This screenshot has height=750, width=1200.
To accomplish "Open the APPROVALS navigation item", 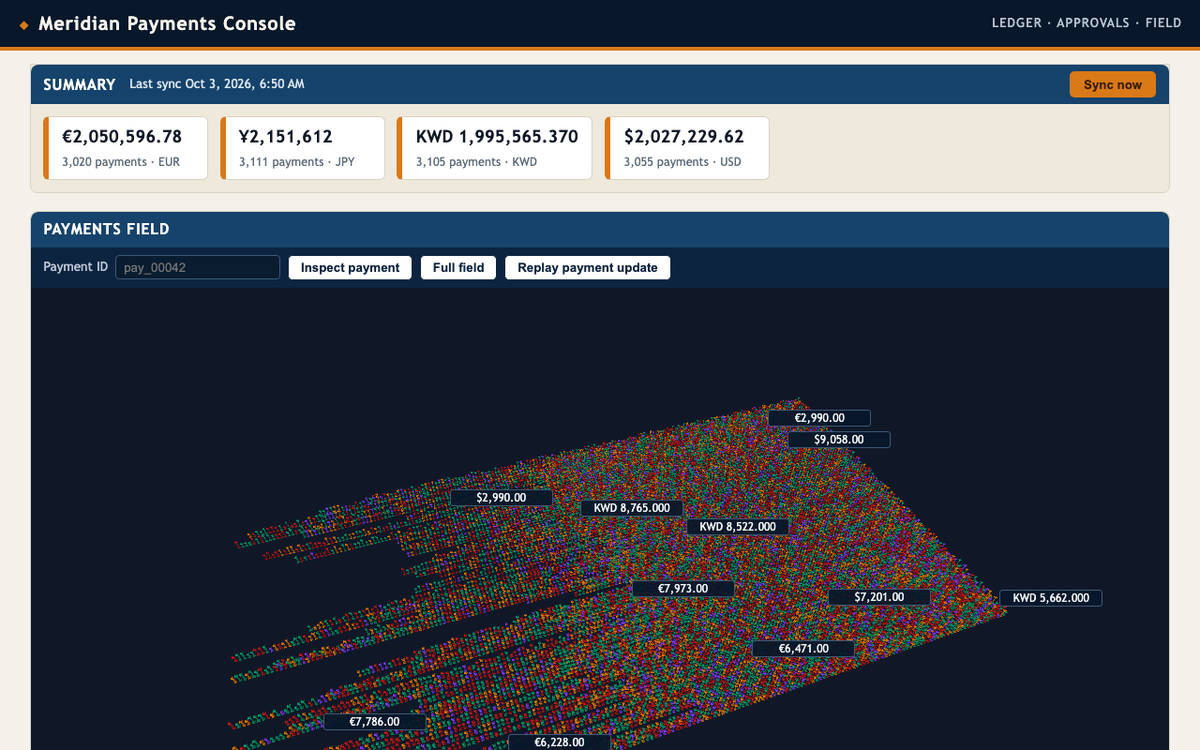I will [1093, 23].
